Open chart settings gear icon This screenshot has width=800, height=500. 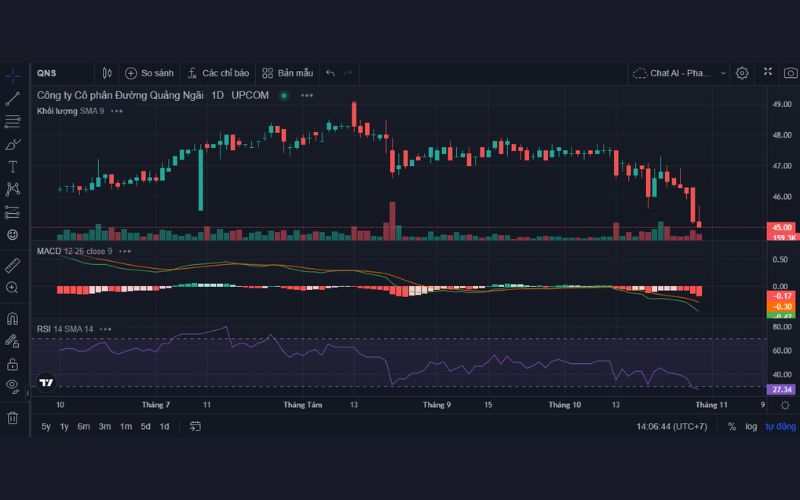(742, 73)
